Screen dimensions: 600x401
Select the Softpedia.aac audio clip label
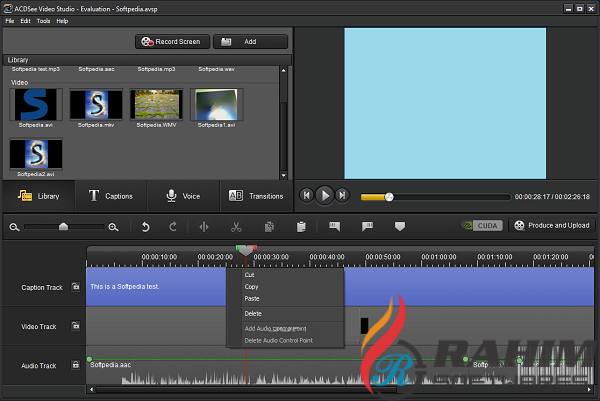[111, 365]
